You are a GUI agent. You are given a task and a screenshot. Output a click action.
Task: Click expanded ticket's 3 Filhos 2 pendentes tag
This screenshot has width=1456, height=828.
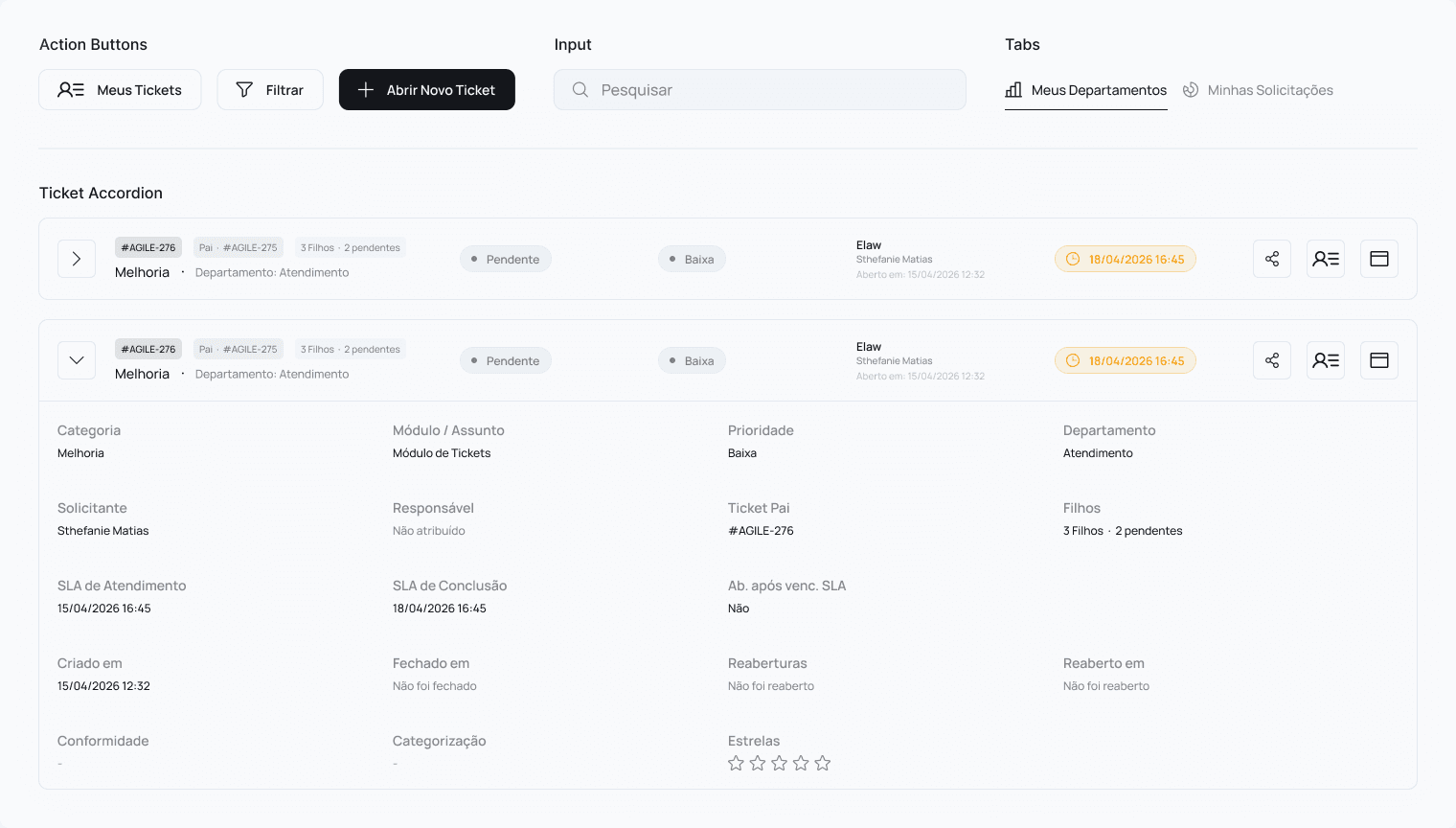351,349
